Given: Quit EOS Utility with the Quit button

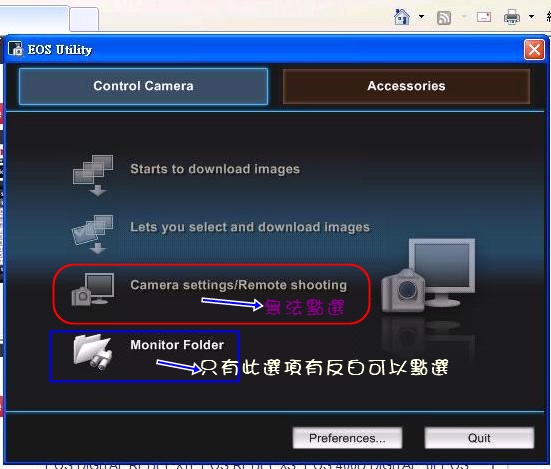Looking at the screenshot, I should click(479, 438).
